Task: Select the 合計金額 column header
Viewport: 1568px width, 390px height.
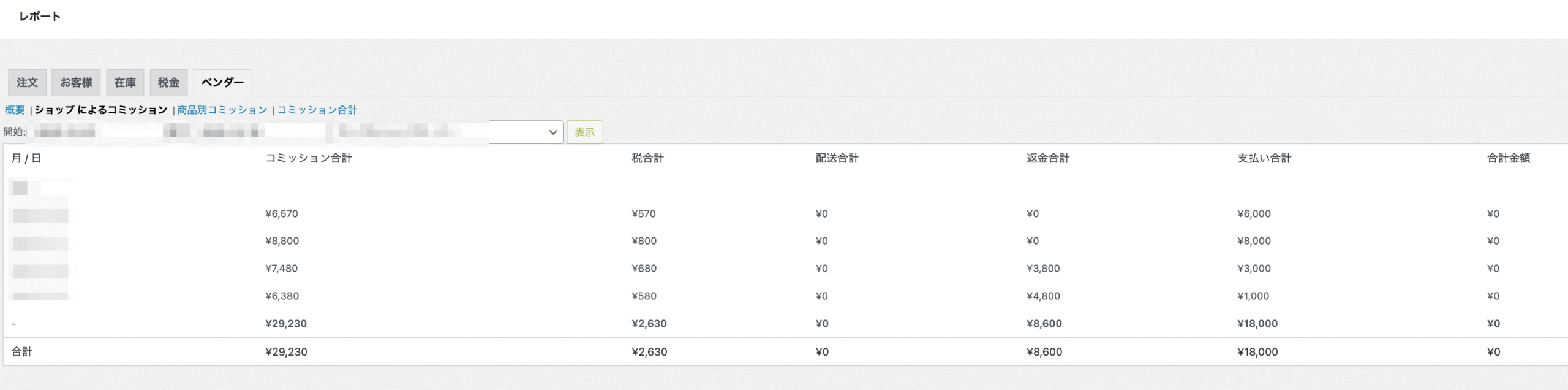Action: [x=1508, y=158]
